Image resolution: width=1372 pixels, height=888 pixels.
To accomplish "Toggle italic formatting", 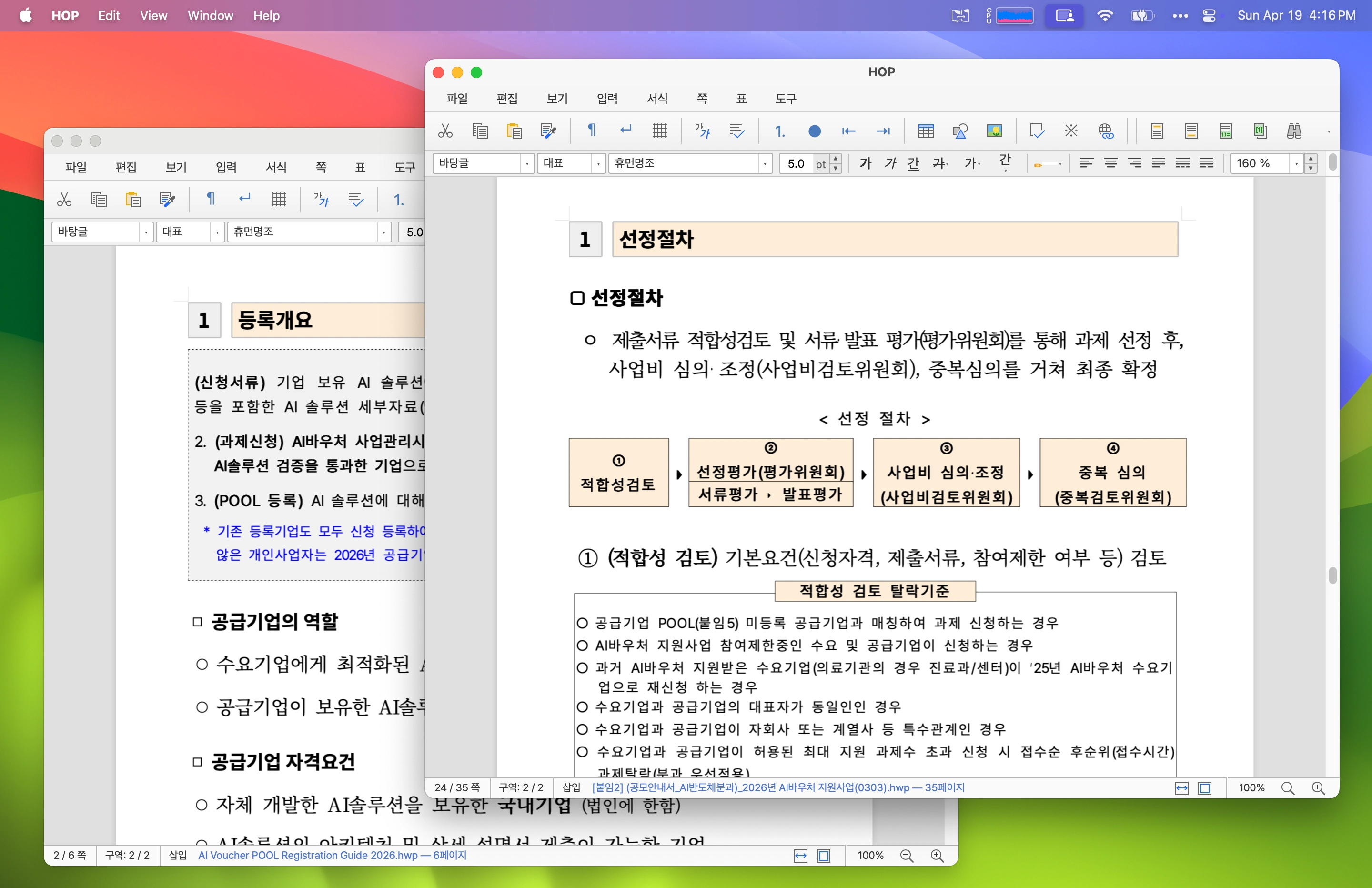I will point(889,163).
